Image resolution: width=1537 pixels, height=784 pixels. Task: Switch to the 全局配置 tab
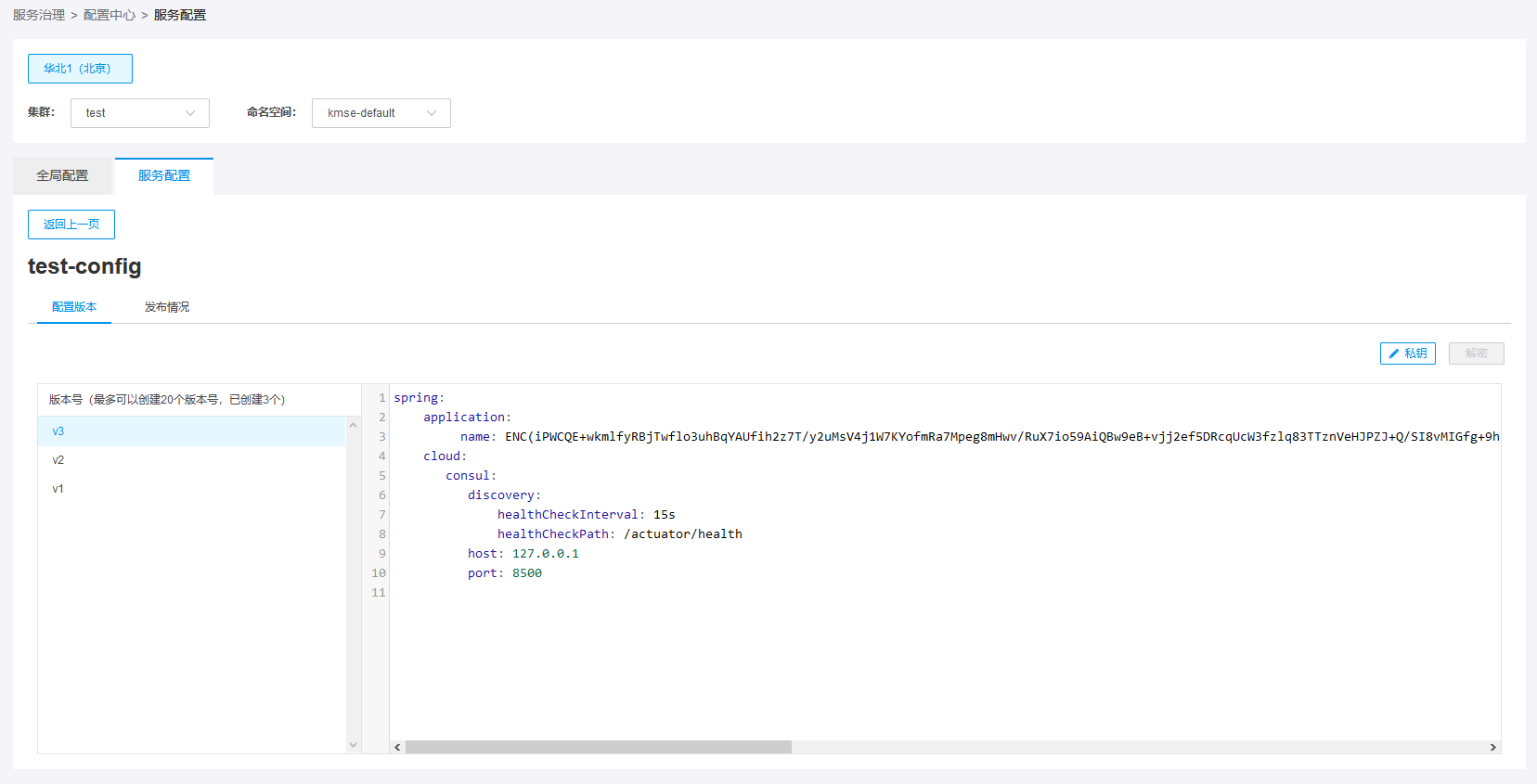coord(62,175)
